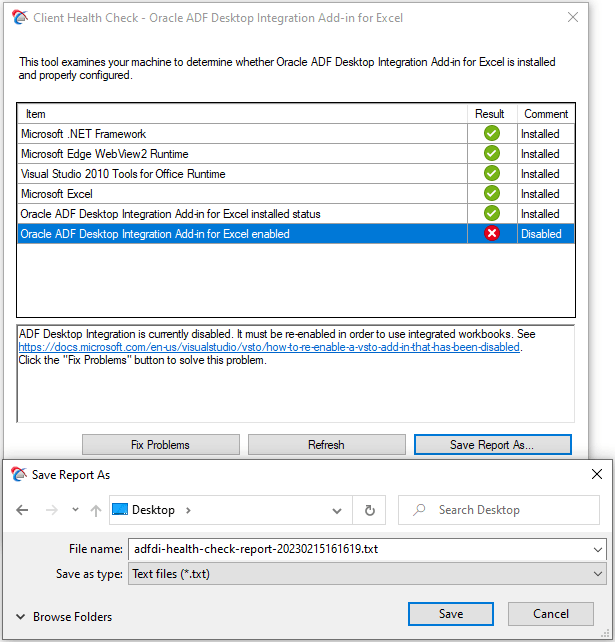Click the Comment column header
Screen dimensions: 615x642
tap(546, 114)
